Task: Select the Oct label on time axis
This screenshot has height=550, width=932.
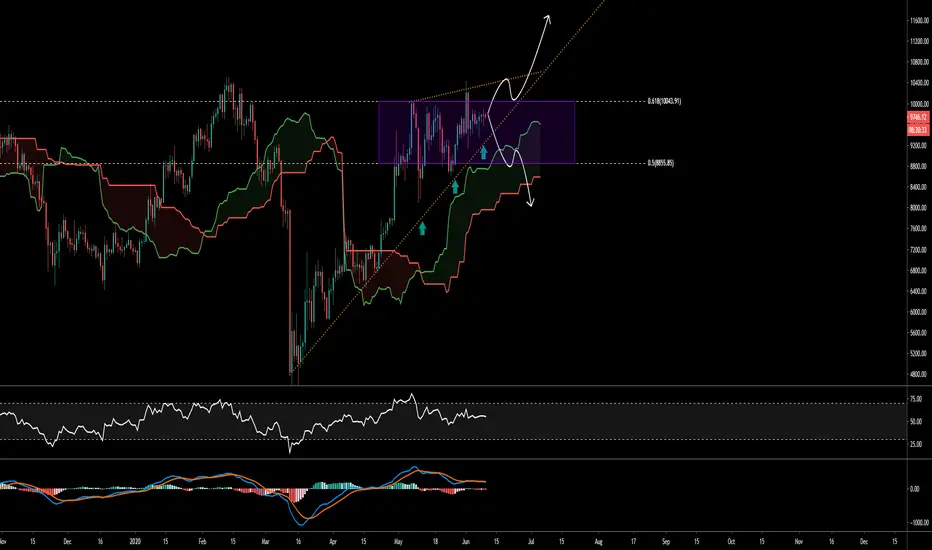Action: [x=731, y=542]
